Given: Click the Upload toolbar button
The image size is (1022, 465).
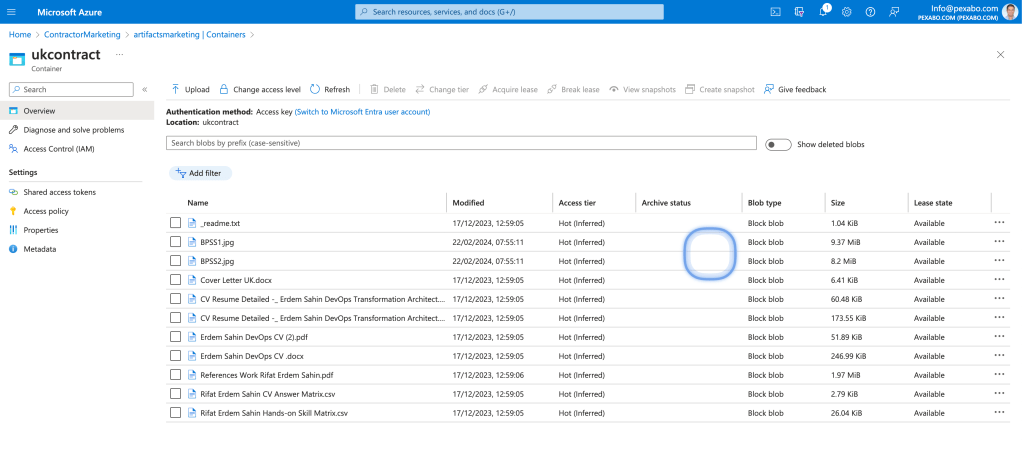Looking at the screenshot, I should [x=190, y=89].
